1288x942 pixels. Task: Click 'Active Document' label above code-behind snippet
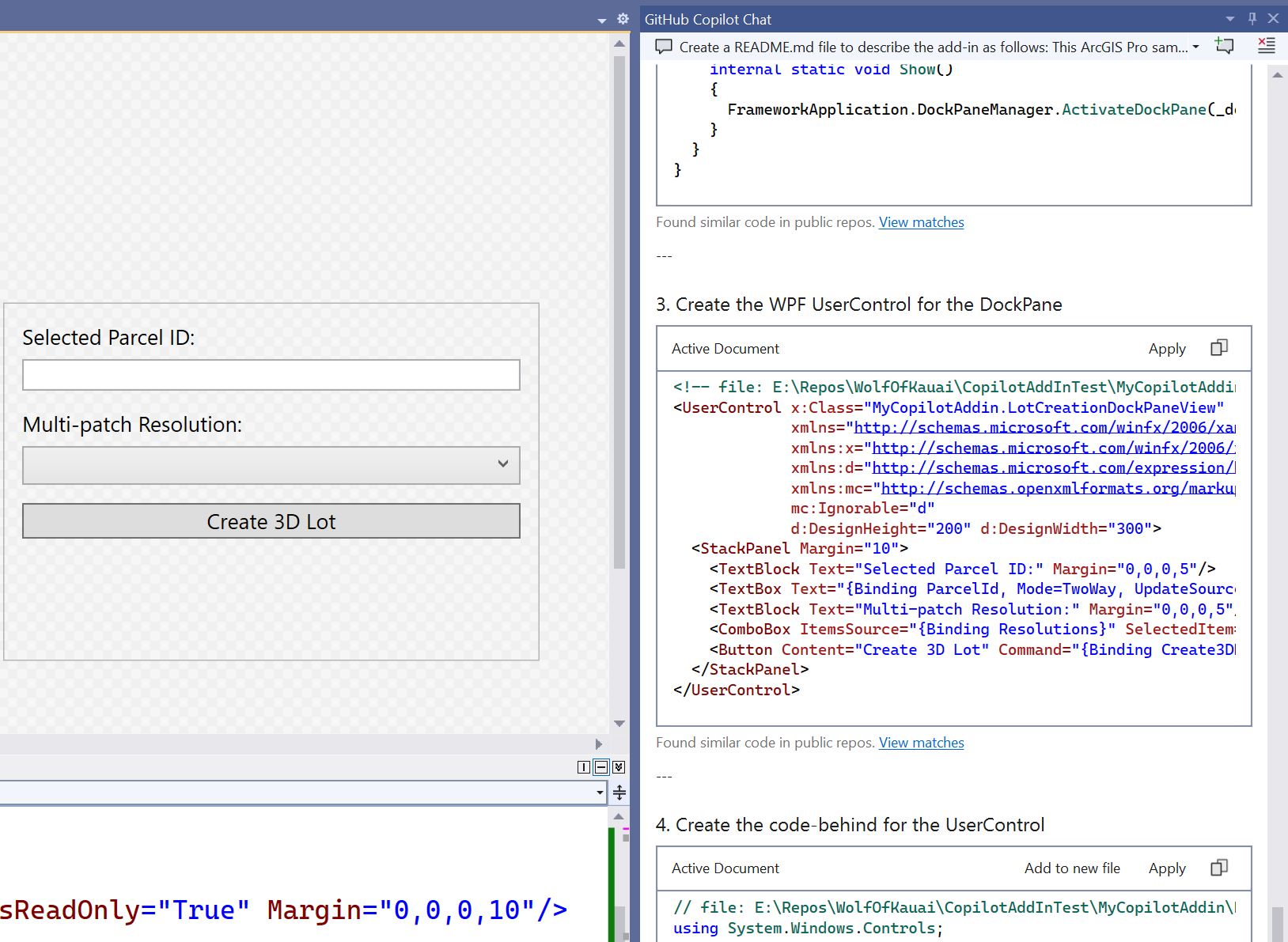[x=725, y=868]
